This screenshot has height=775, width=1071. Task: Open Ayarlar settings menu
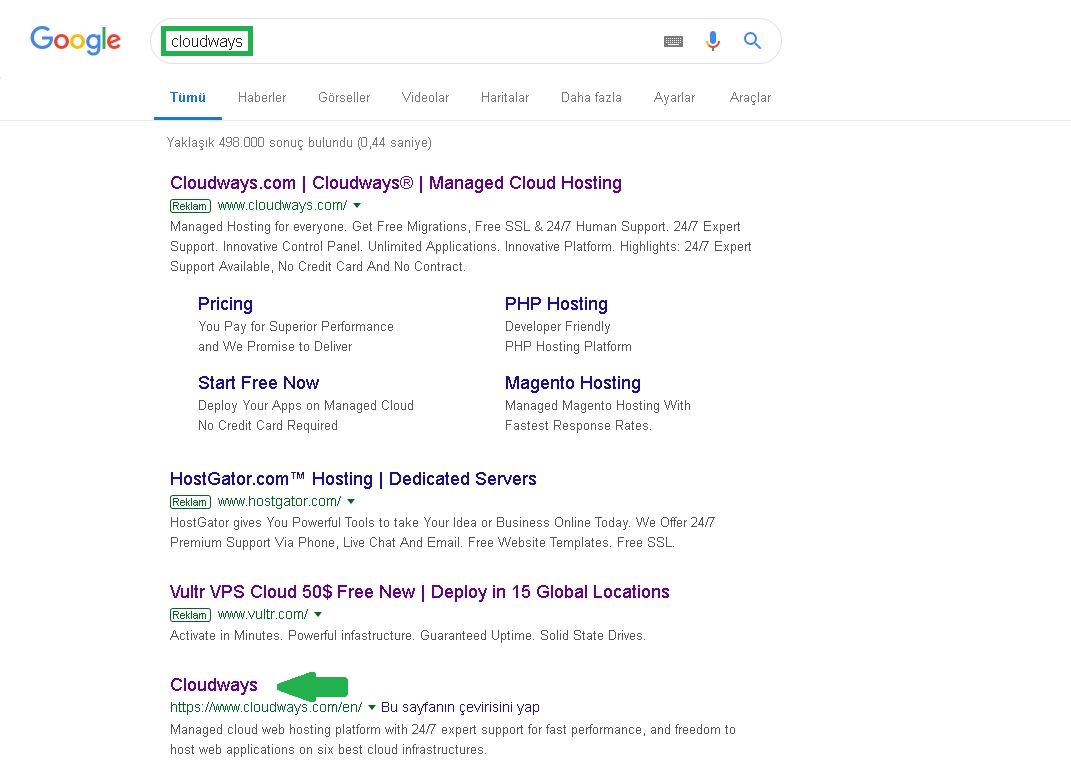point(674,98)
